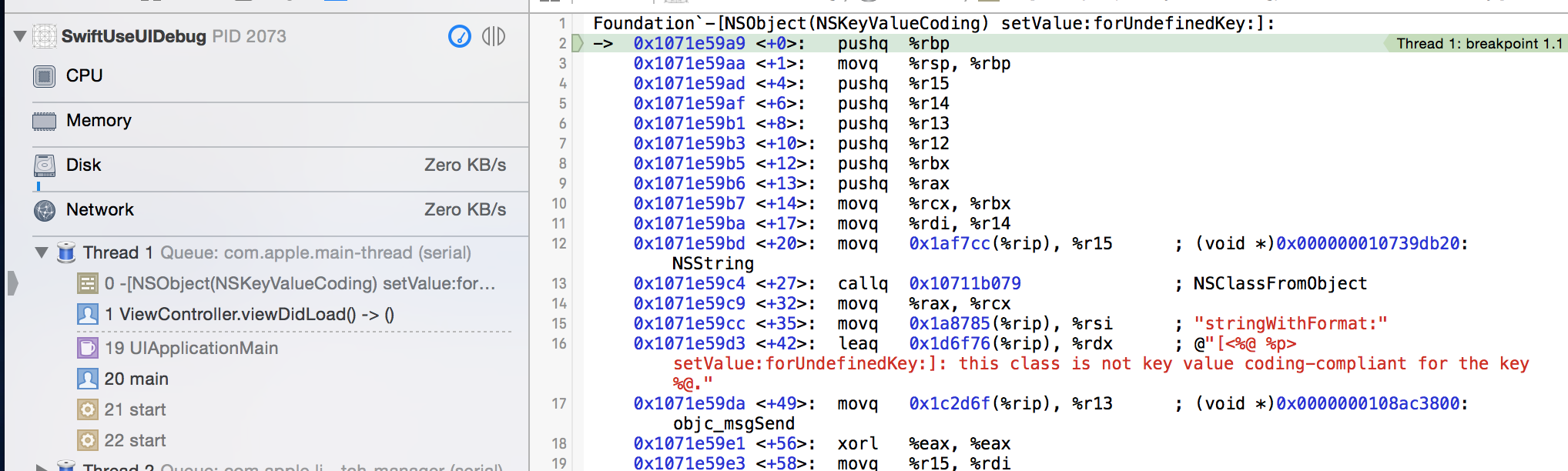The image size is (1568, 471).
Task: Click the ViewController.viewDidLoad frame icon
Action: (x=88, y=314)
